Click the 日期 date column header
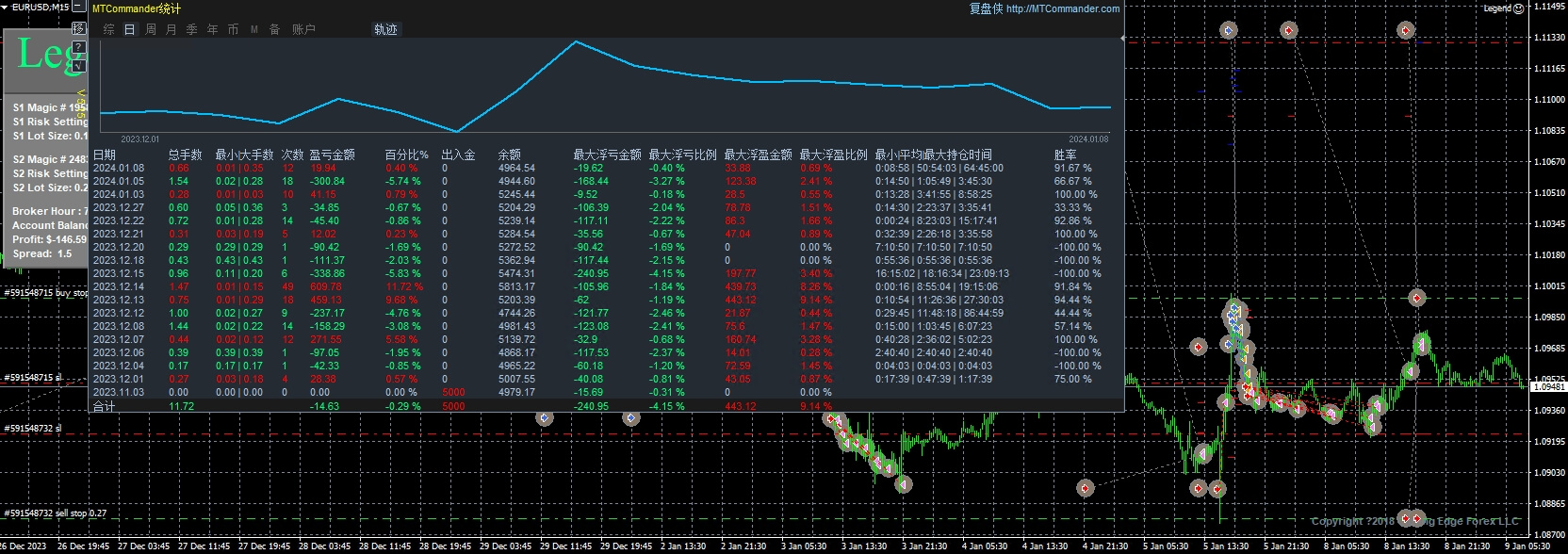This screenshot has height=554, width=1568. [105, 155]
